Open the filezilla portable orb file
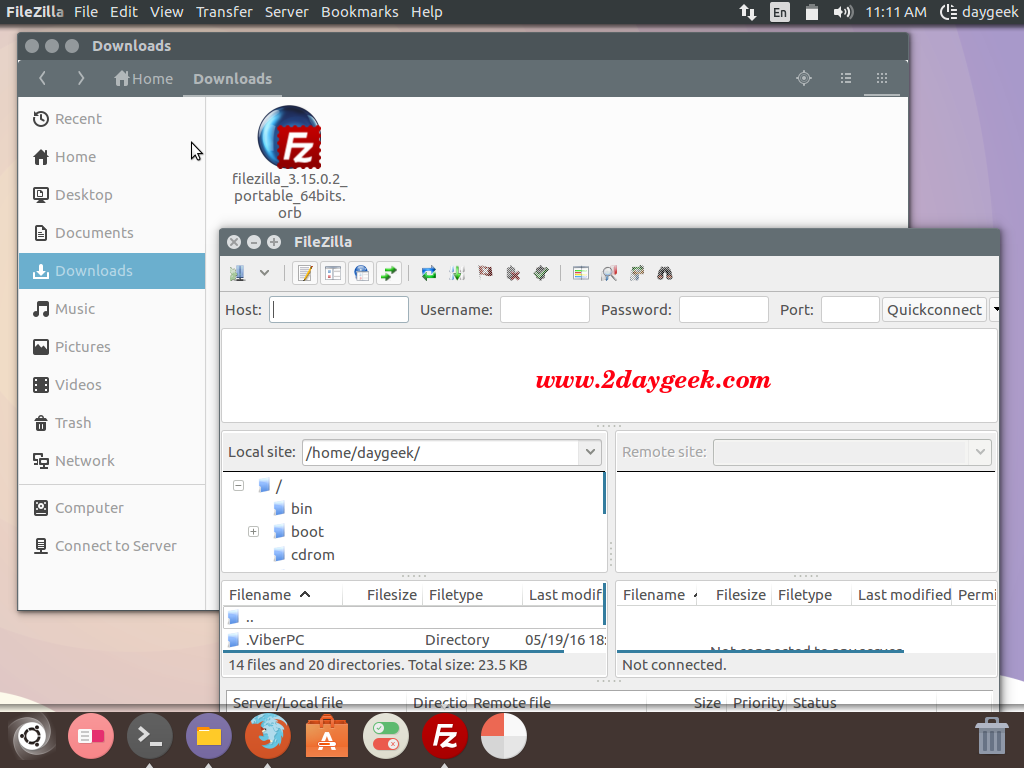The image size is (1024, 768). 289,163
